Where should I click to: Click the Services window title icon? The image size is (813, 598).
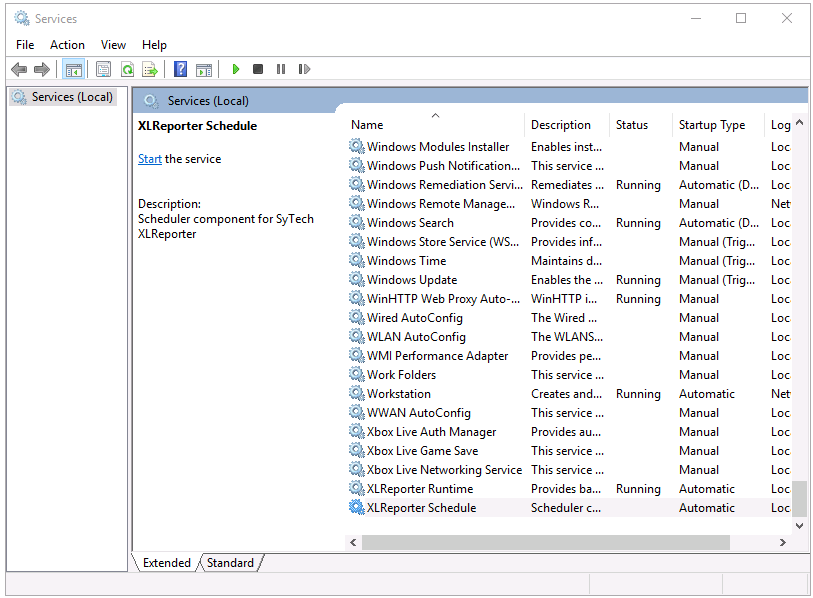pyautogui.click(x=22, y=18)
